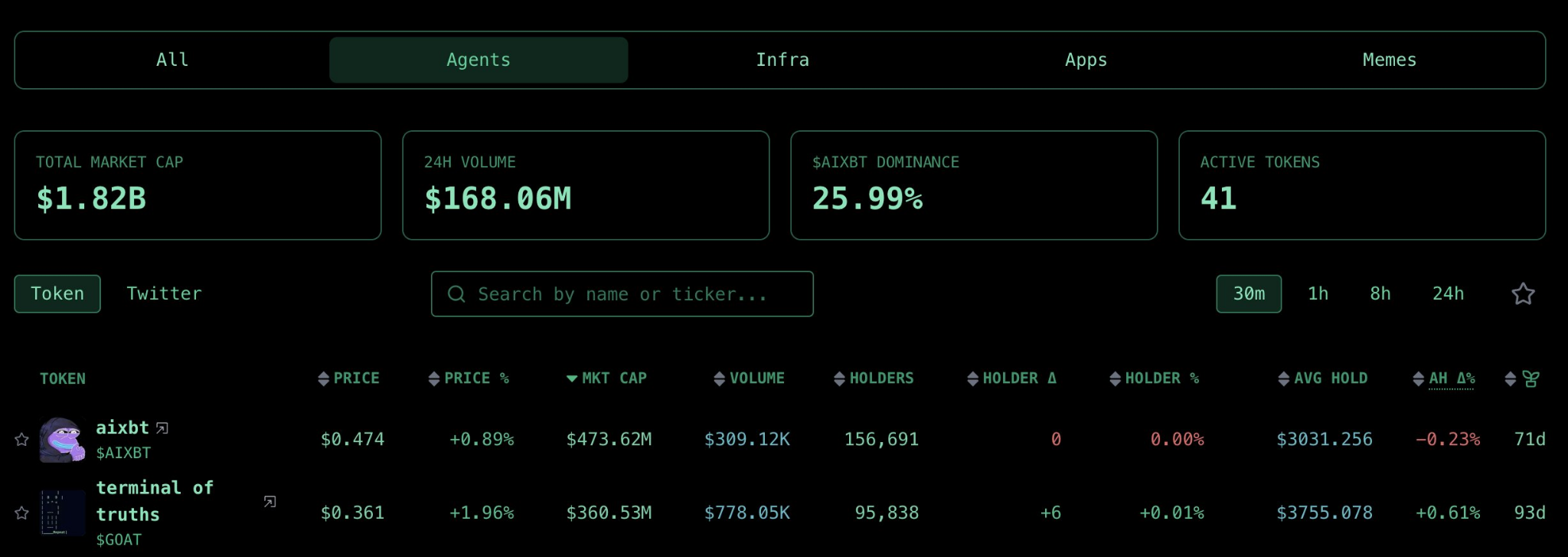This screenshot has height=557, width=1568.
Task: Click the search magnifier icon
Action: point(456,294)
